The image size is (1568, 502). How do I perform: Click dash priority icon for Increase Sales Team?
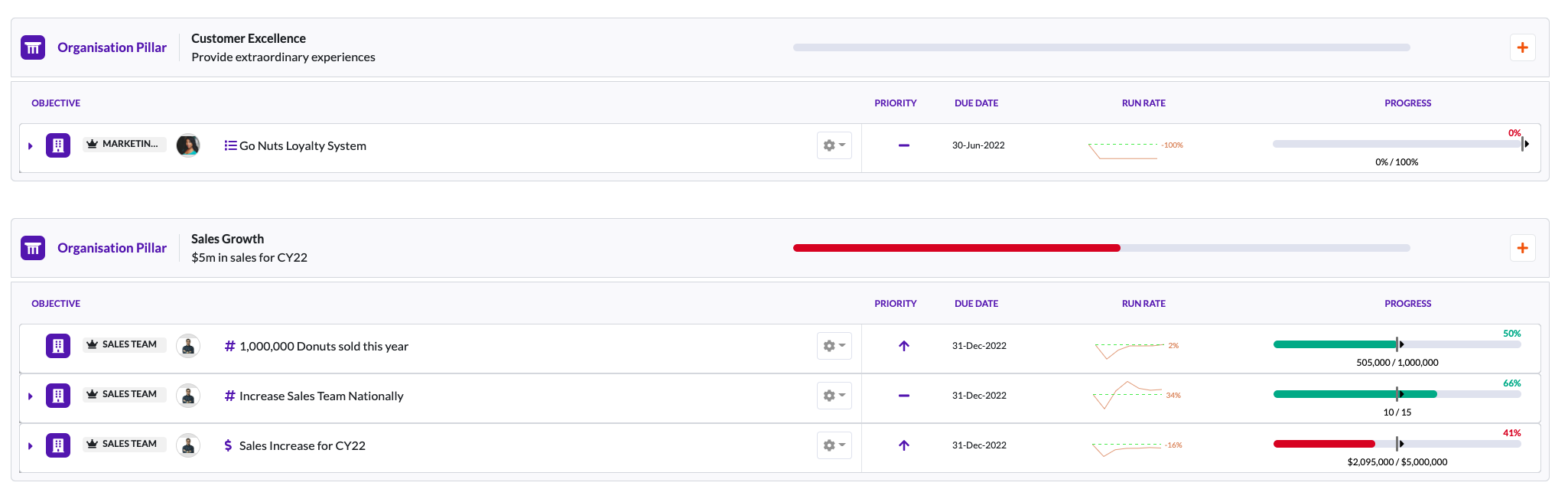(904, 396)
